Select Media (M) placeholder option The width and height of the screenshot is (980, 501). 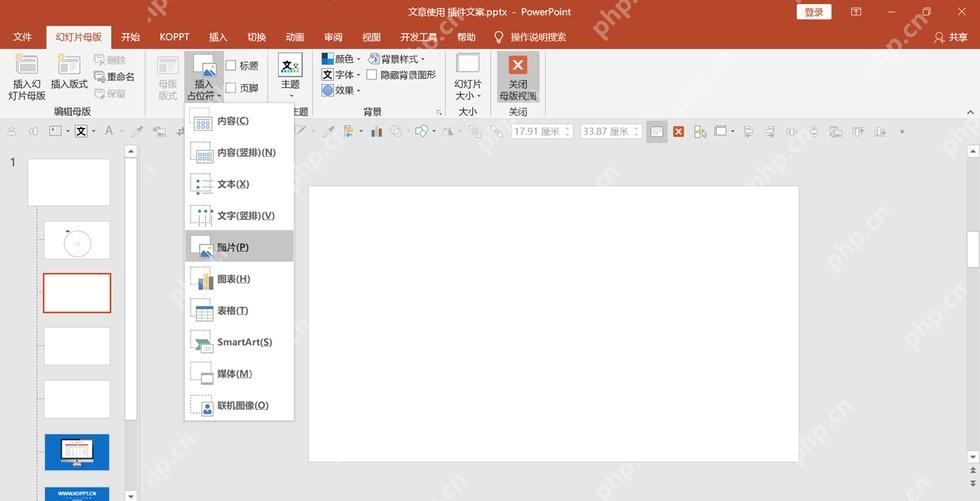tap(239, 374)
